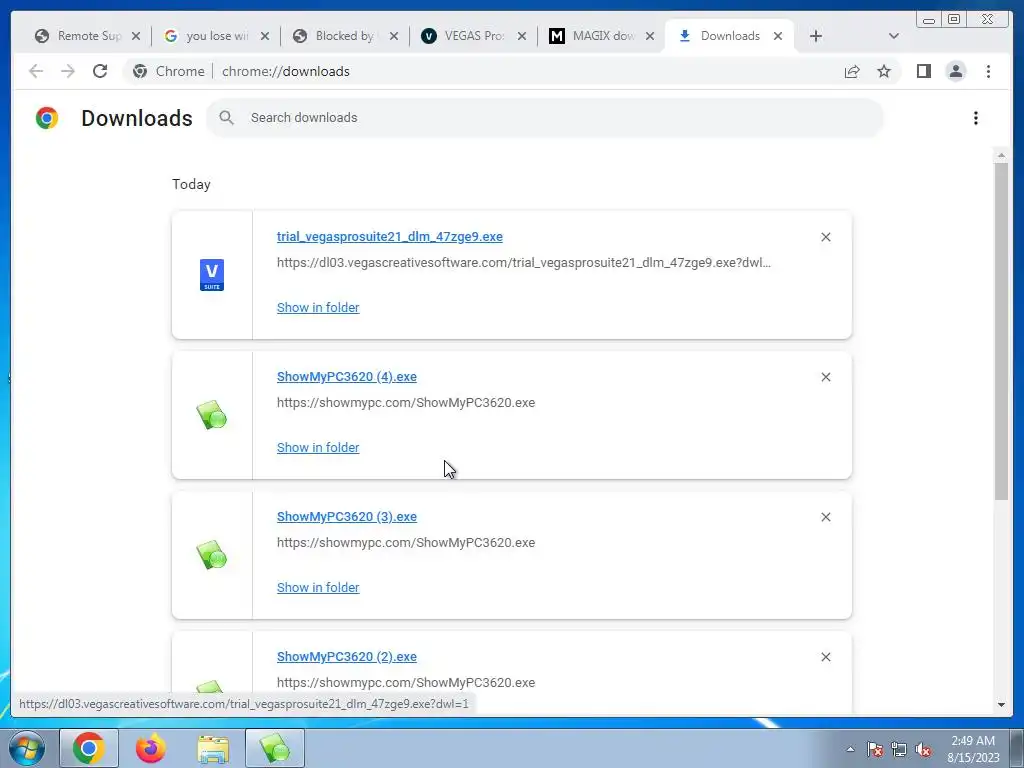Screen dimensions: 1024x768
Task: Open the Chrome three-dot browser menu
Action: pos(988,71)
